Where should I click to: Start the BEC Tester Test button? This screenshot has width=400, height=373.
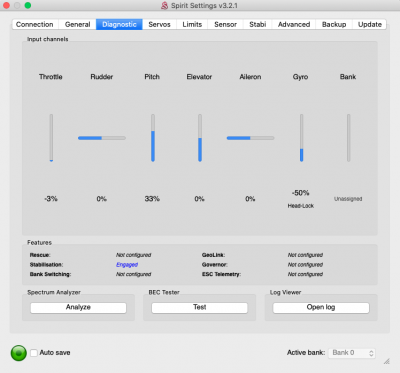(x=200, y=307)
